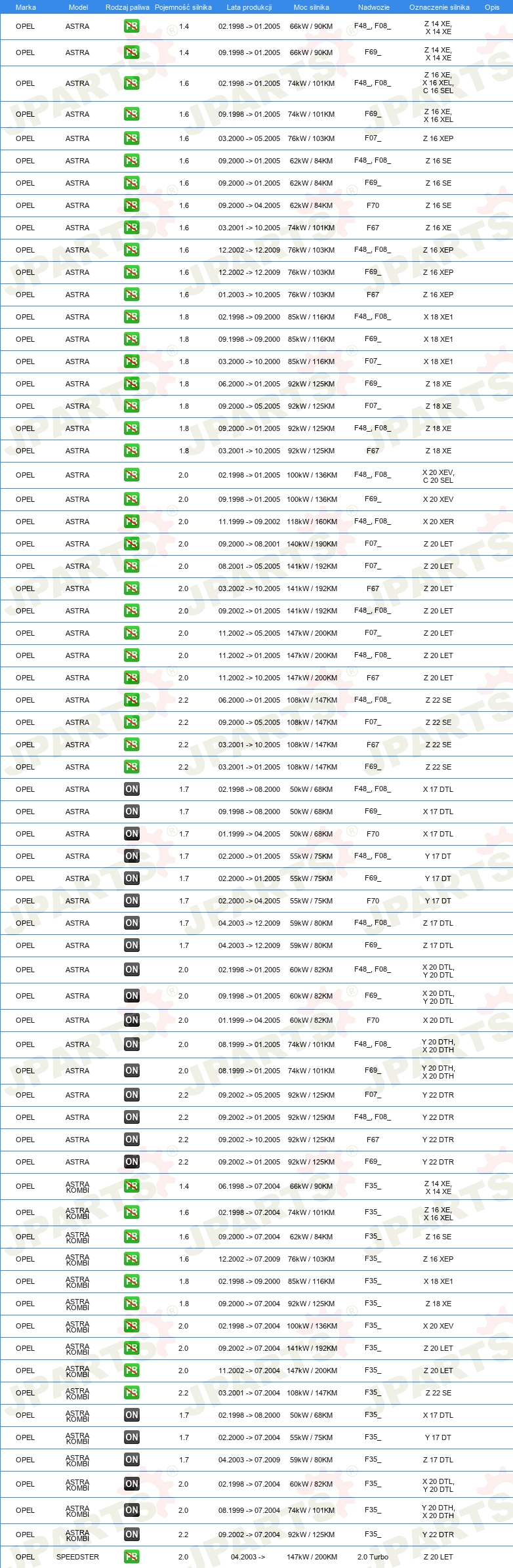This screenshot has width=513, height=1568.
Task: Select the 02.2000 -> 04.2005 date cell
Action: [x=249, y=901]
